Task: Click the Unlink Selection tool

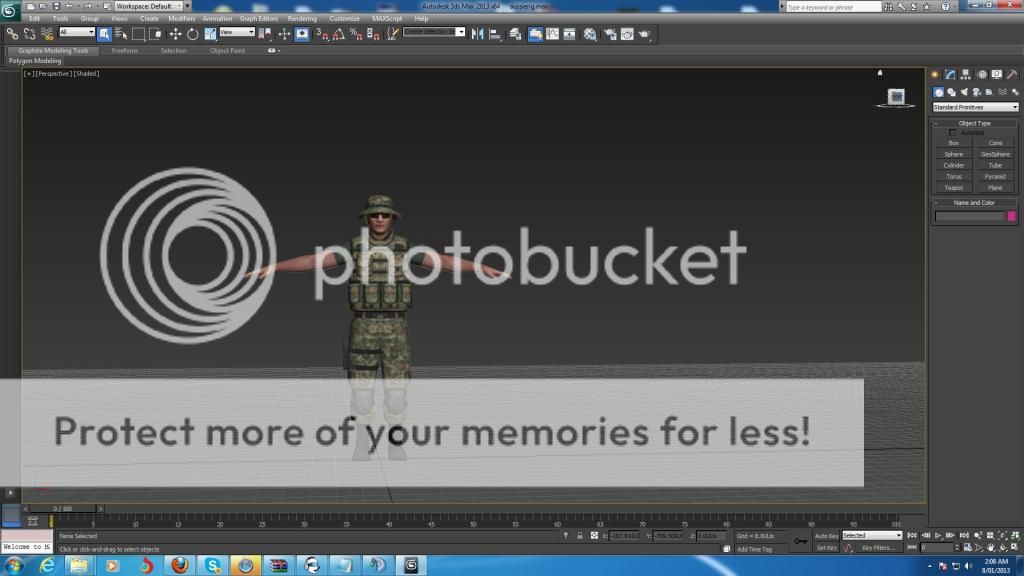Action: [x=29, y=34]
